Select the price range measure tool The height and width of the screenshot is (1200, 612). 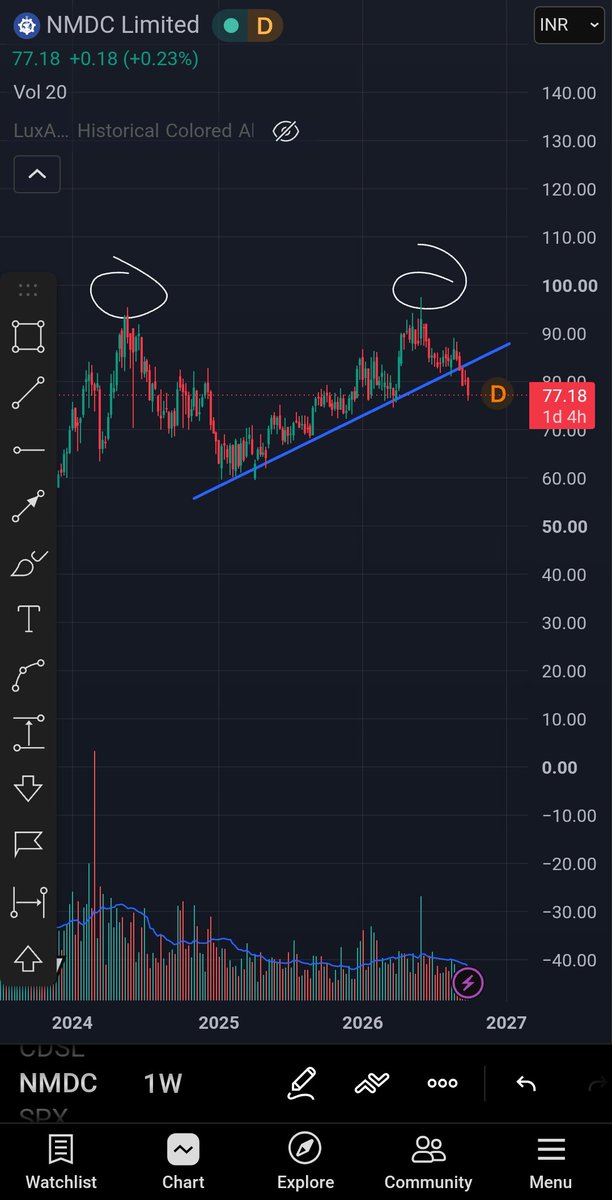(x=28, y=733)
